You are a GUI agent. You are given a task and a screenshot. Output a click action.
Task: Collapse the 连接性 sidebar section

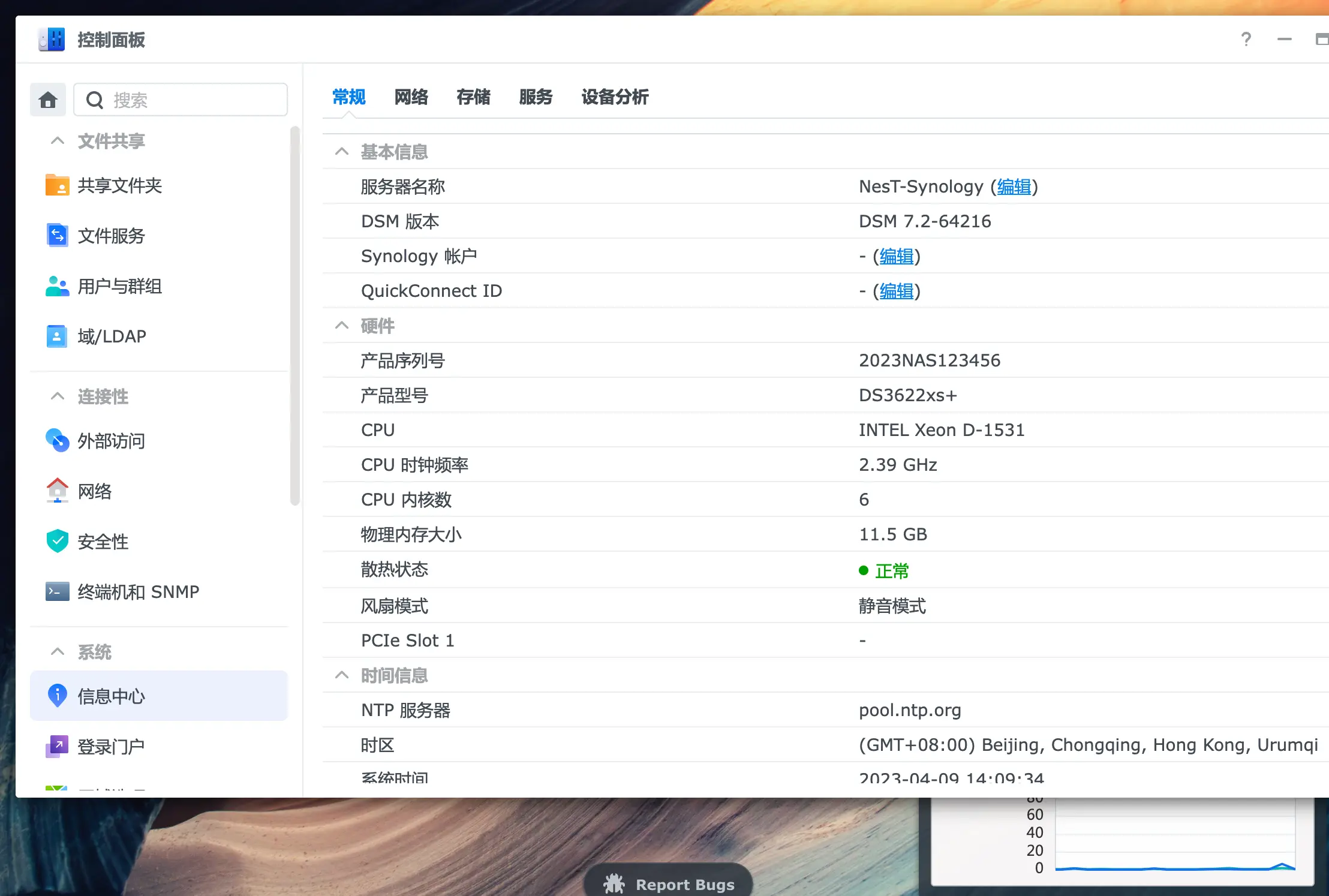click(x=58, y=396)
